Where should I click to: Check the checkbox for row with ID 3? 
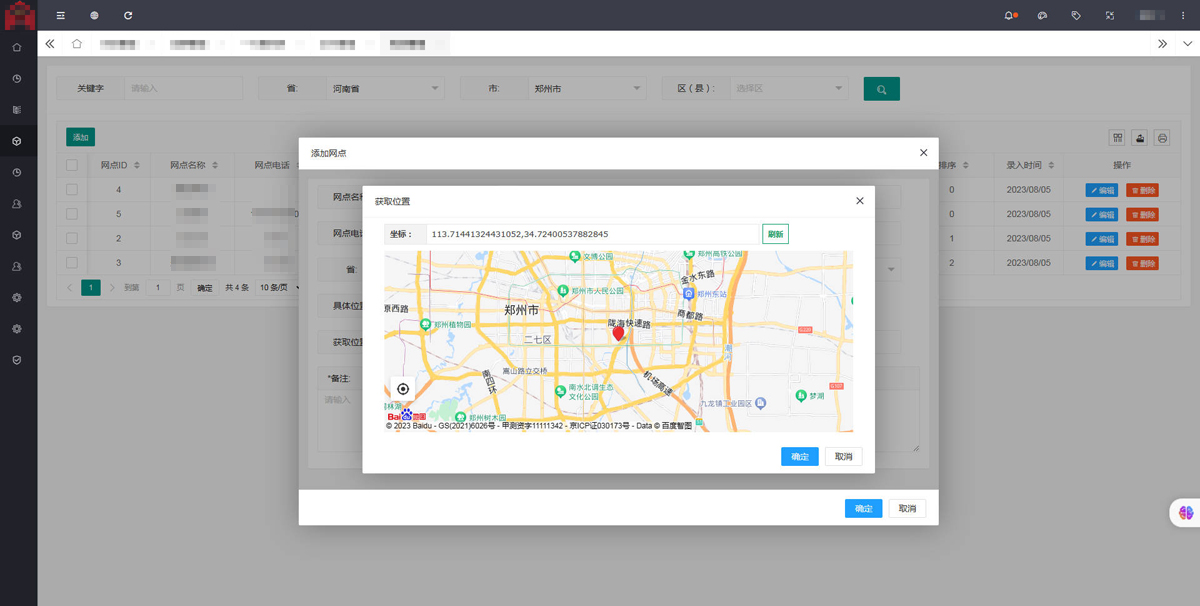coord(72,263)
